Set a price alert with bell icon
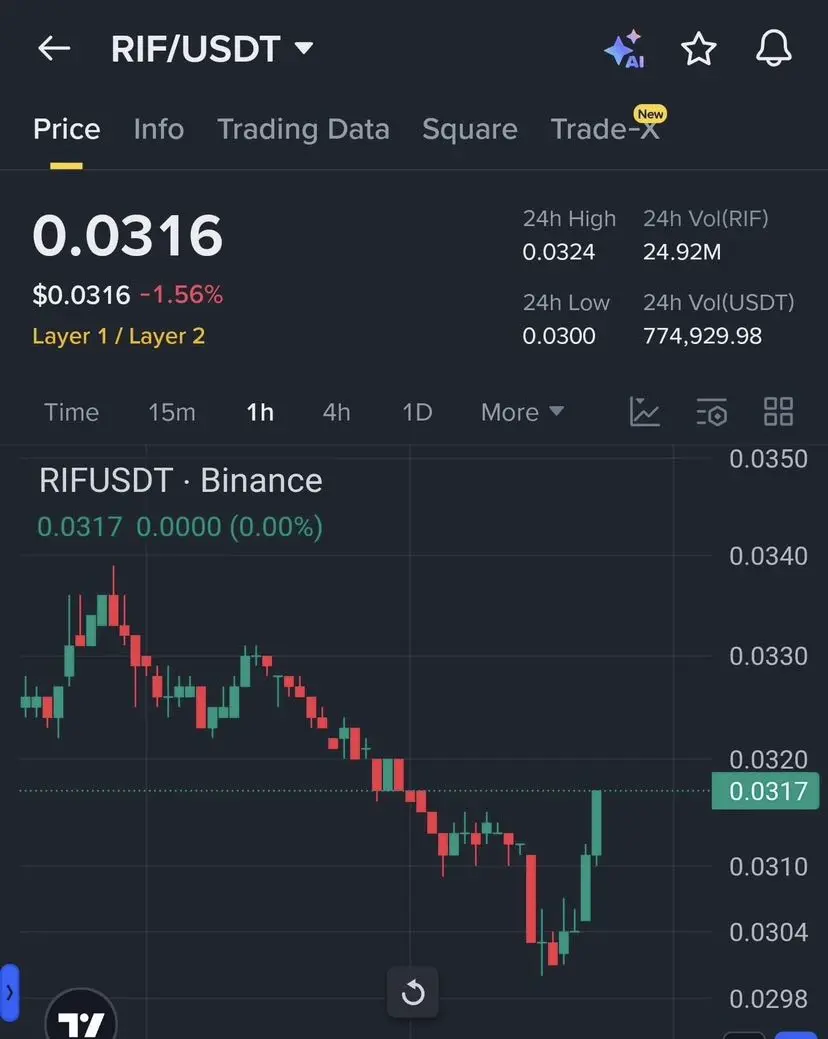This screenshot has width=828, height=1039. [774, 48]
